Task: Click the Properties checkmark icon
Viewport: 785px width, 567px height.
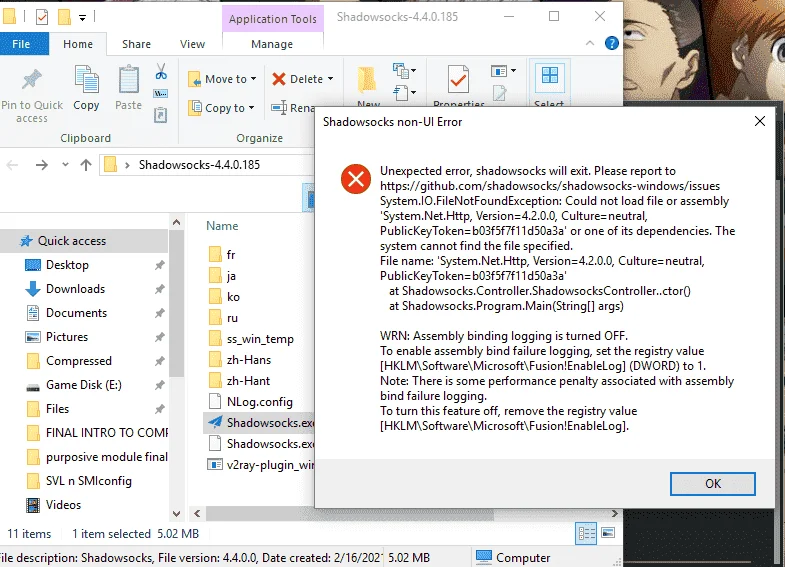Action: tap(459, 80)
